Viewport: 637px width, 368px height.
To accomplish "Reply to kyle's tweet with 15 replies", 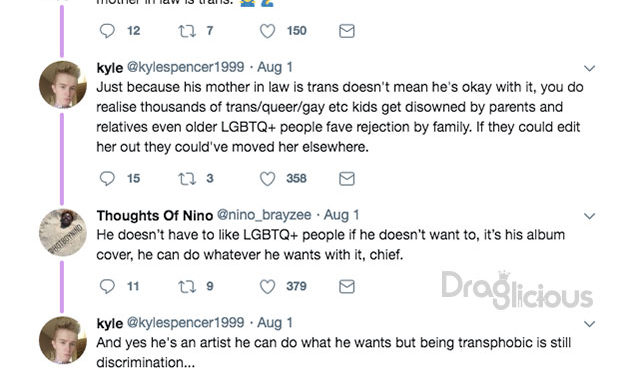I will pos(107,179).
